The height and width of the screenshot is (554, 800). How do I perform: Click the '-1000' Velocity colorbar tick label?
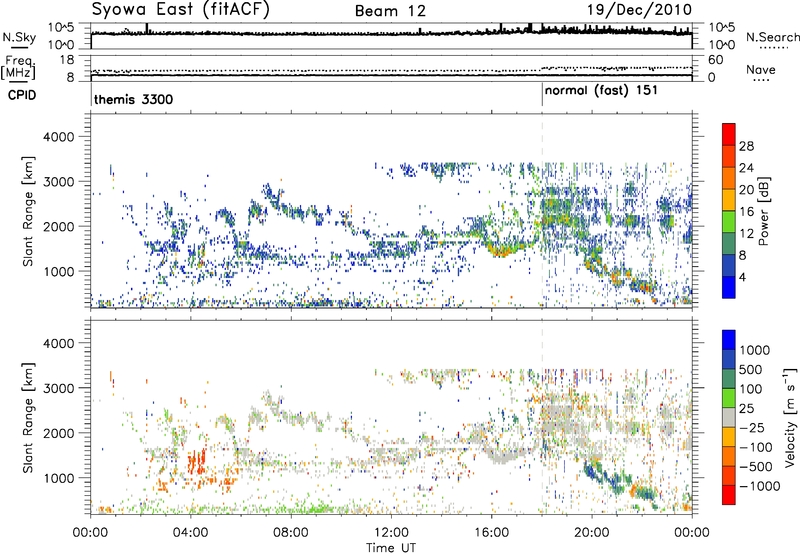point(759,486)
